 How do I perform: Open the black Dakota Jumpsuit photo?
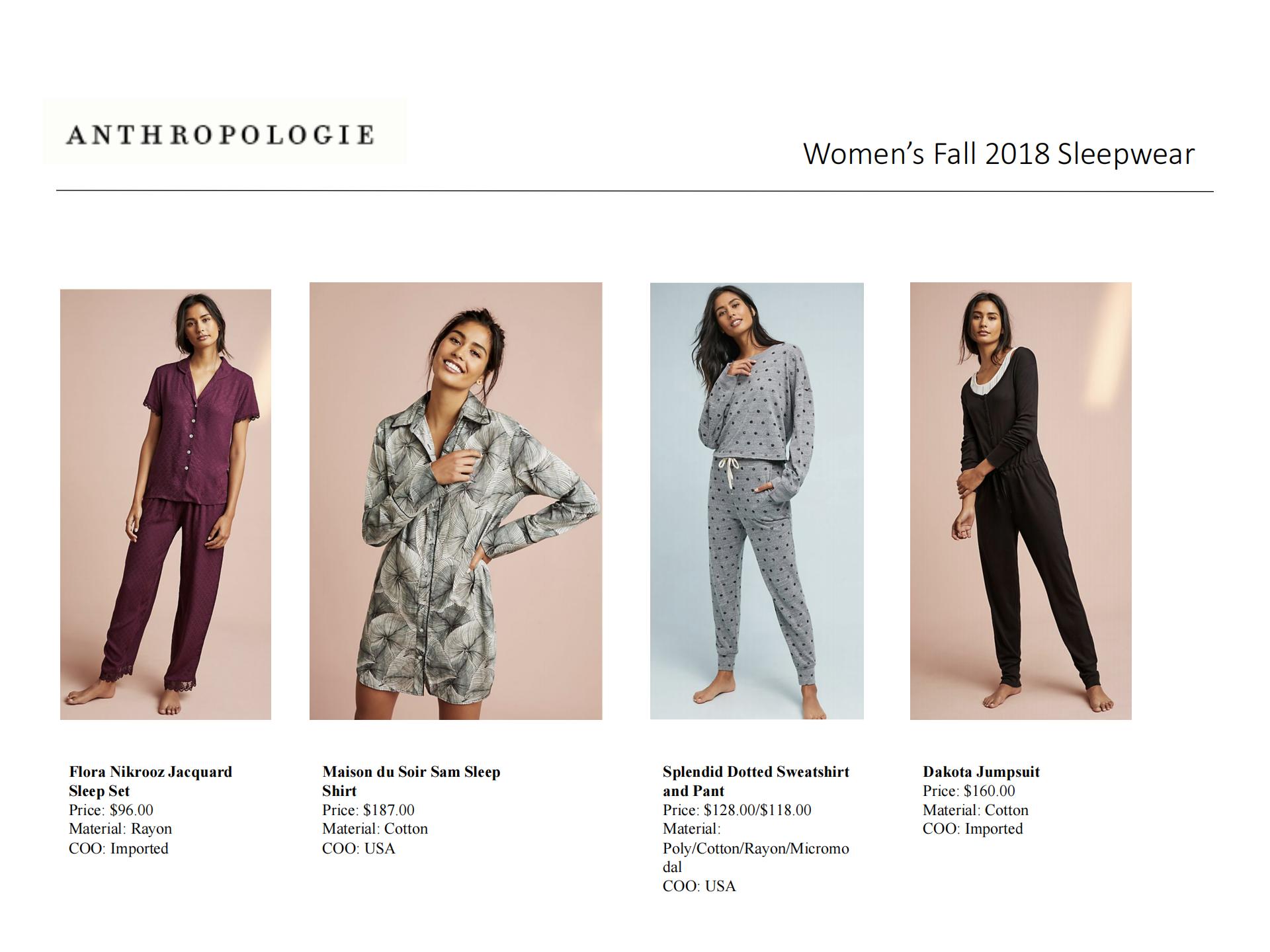tap(1021, 501)
